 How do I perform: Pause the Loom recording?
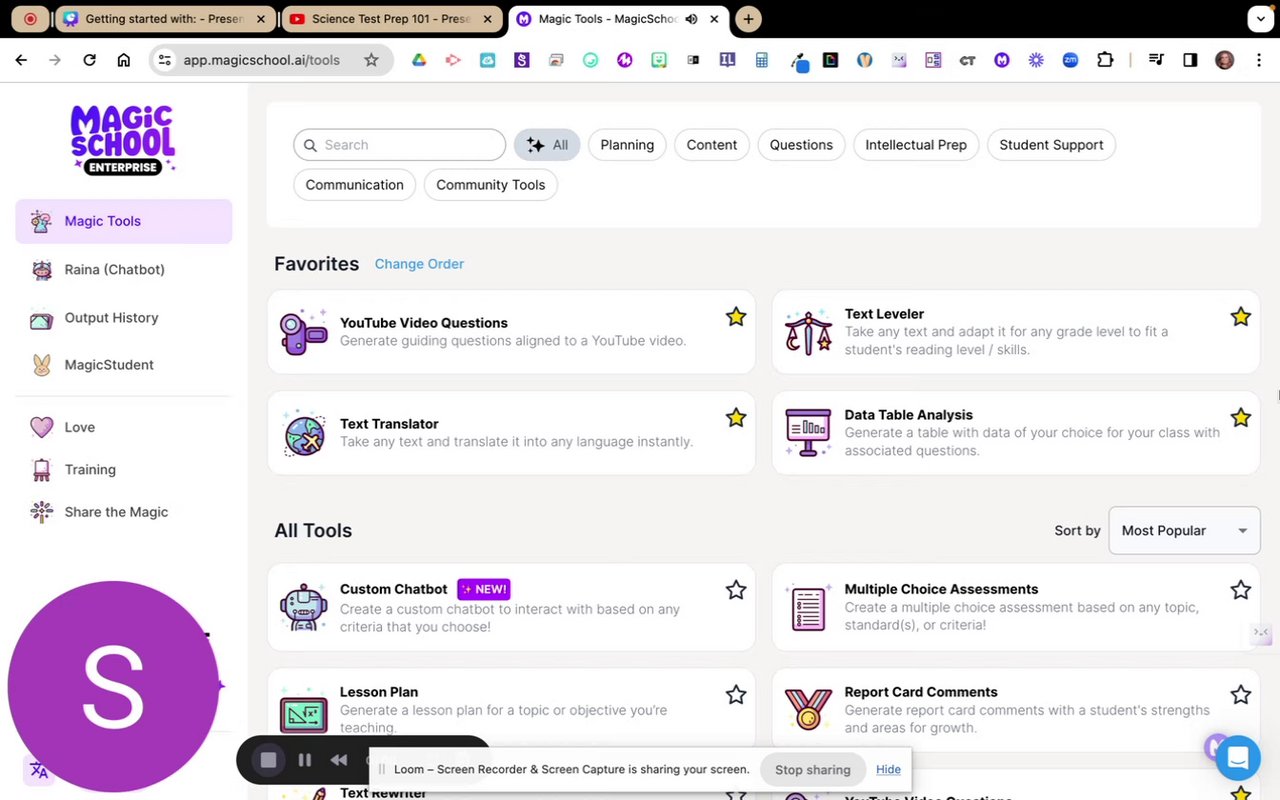pyautogui.click(x=305, y=760)
